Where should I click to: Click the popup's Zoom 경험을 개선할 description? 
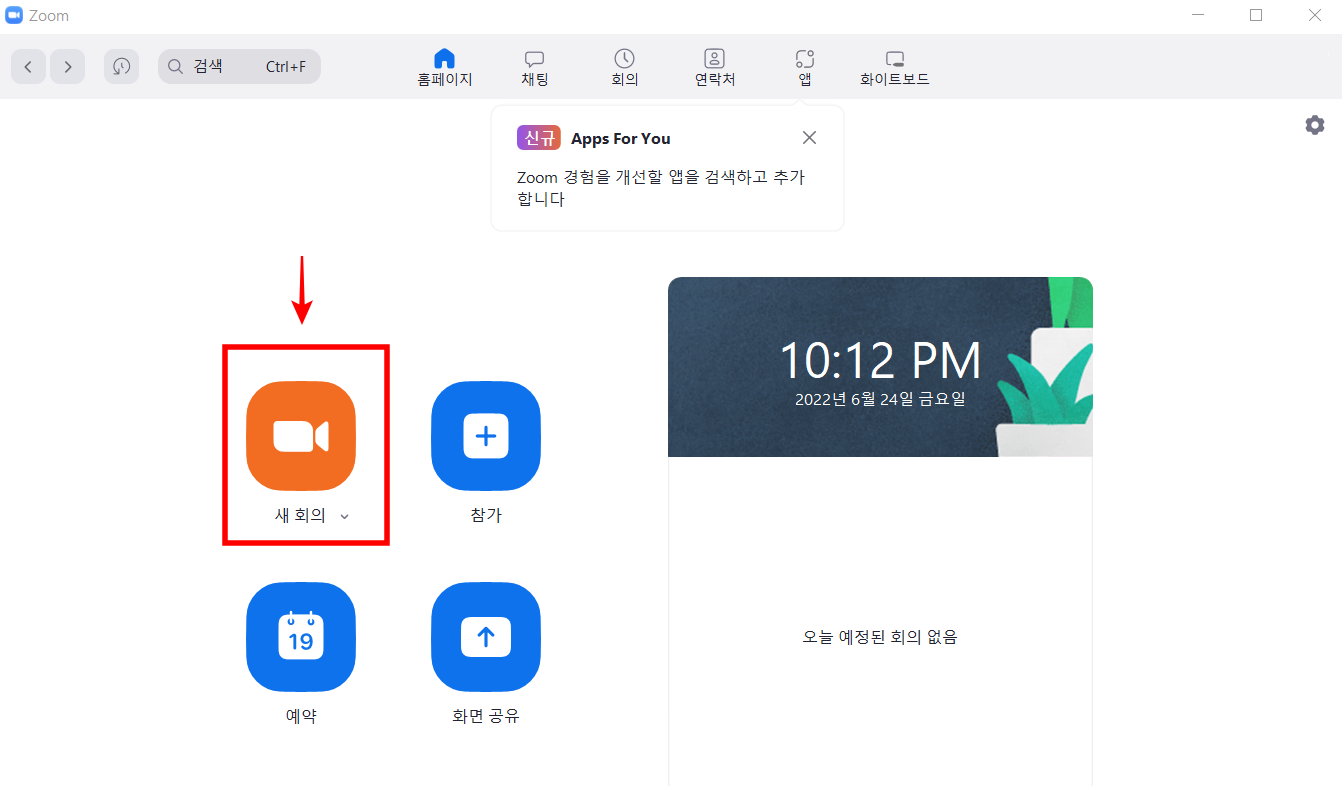point(661,188)
